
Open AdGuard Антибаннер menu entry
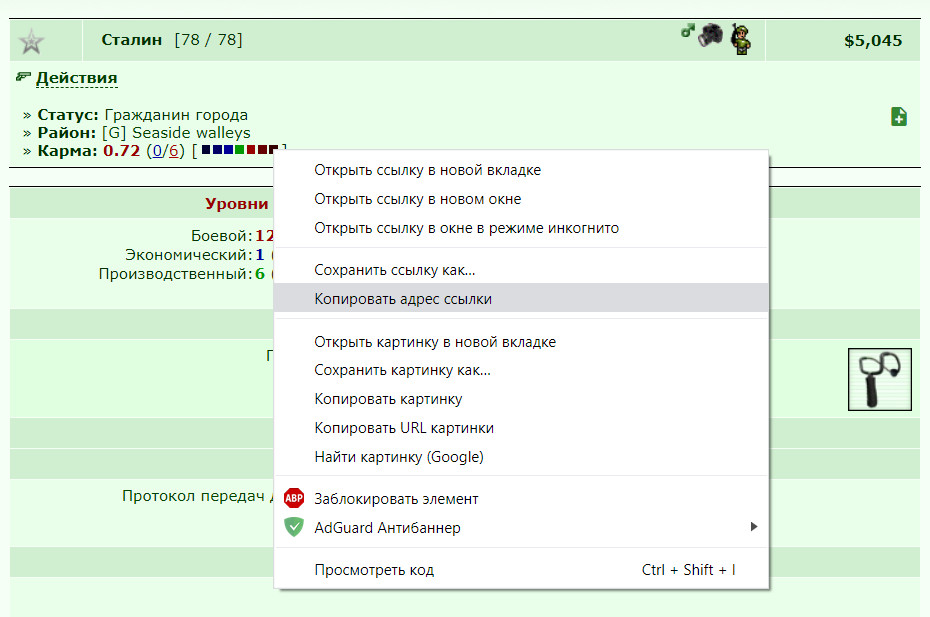click(x=521, y=527)
